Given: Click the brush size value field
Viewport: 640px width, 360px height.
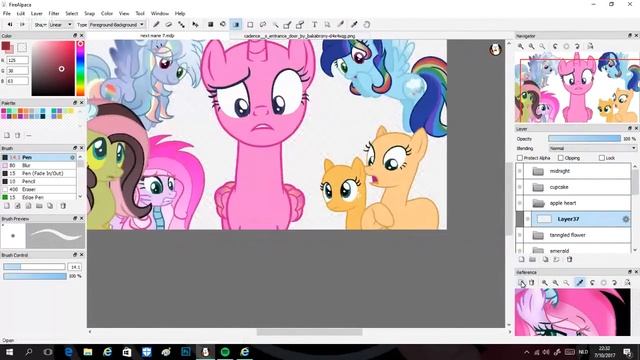Looking at the screenshot, I should (75, 267).
